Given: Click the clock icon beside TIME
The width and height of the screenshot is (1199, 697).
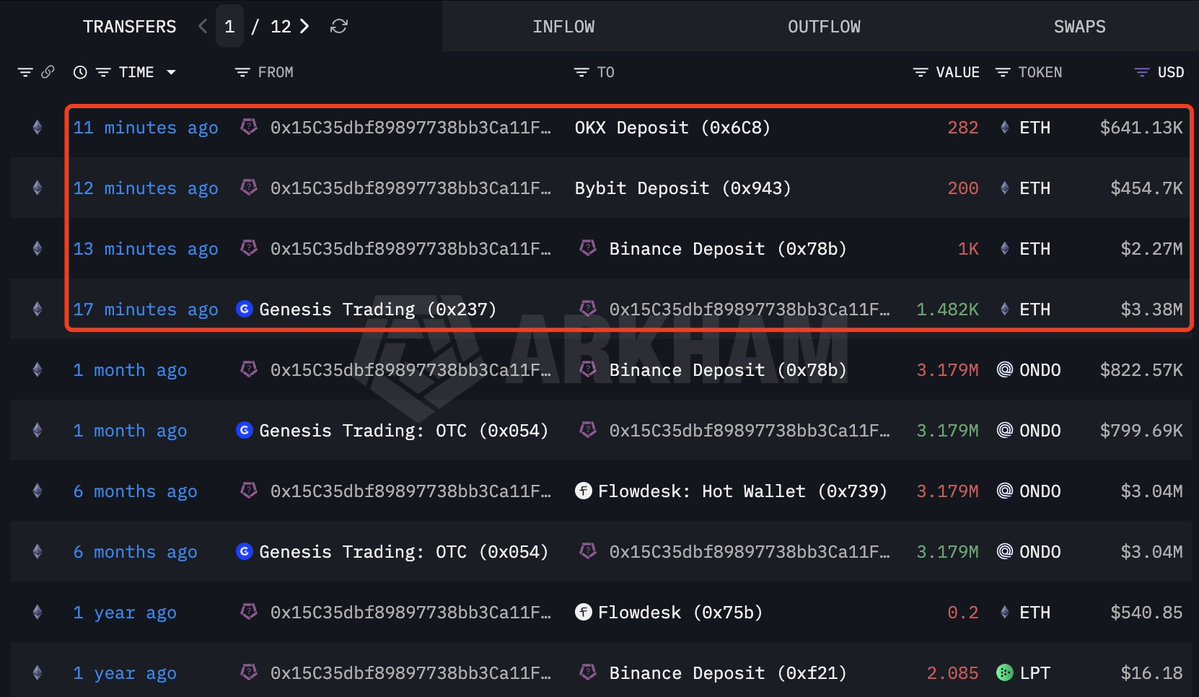Looking at the screenshot, I should tap(80, 72).
